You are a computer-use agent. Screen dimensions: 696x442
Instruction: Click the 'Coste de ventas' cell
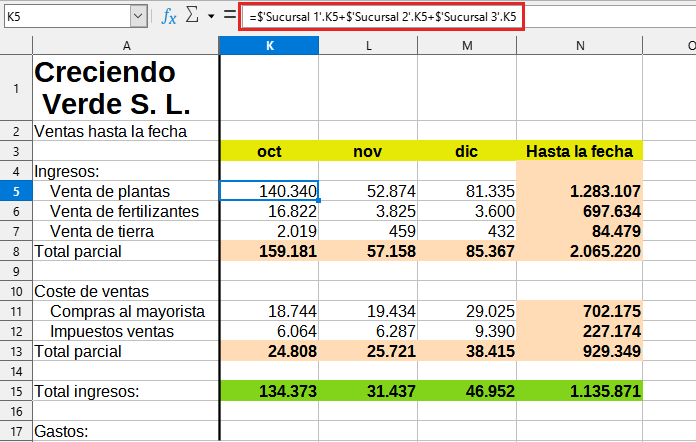pyautogui.click(x=126, y=291)
